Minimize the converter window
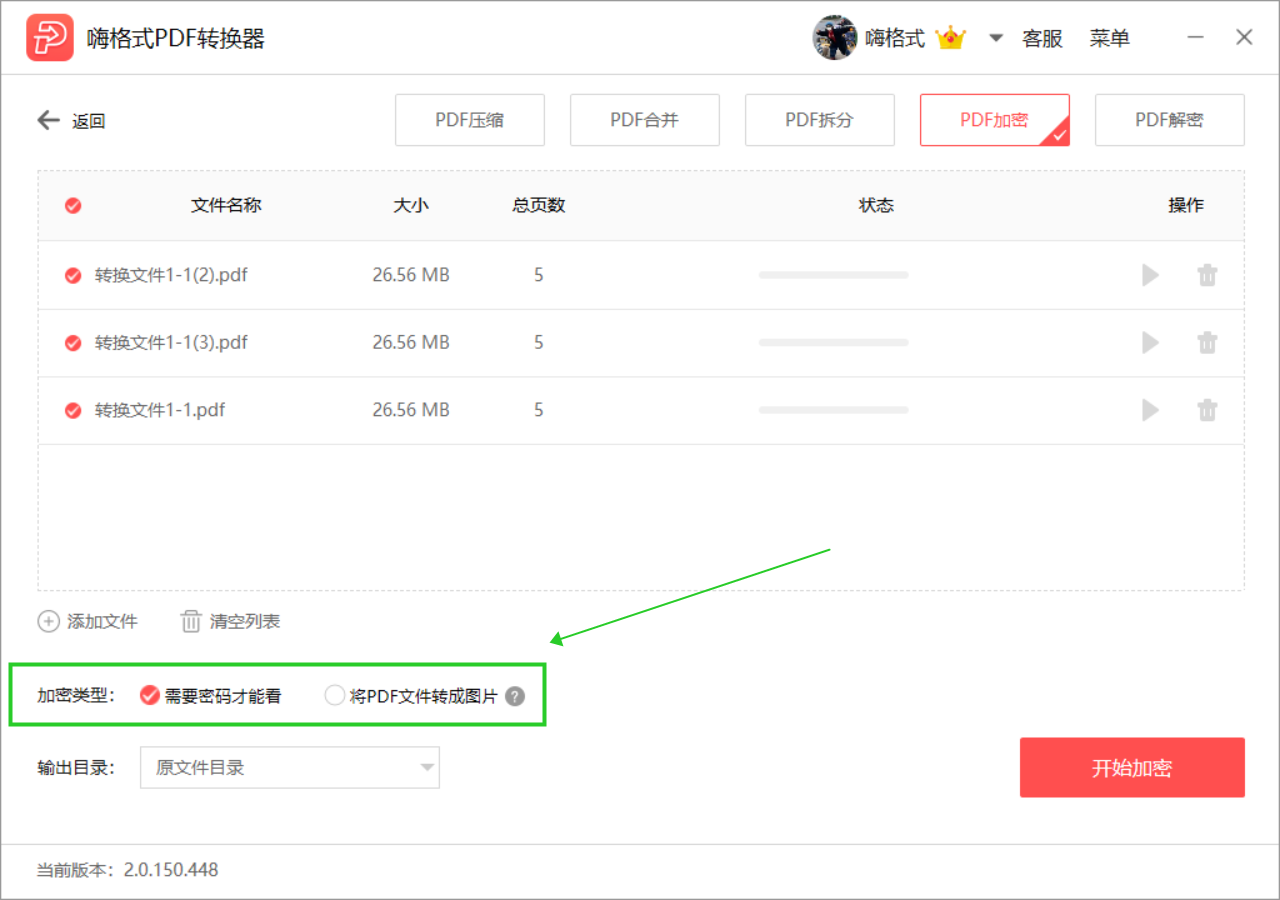Viewport: 1280px width, 900px height. click(1196, 38)
